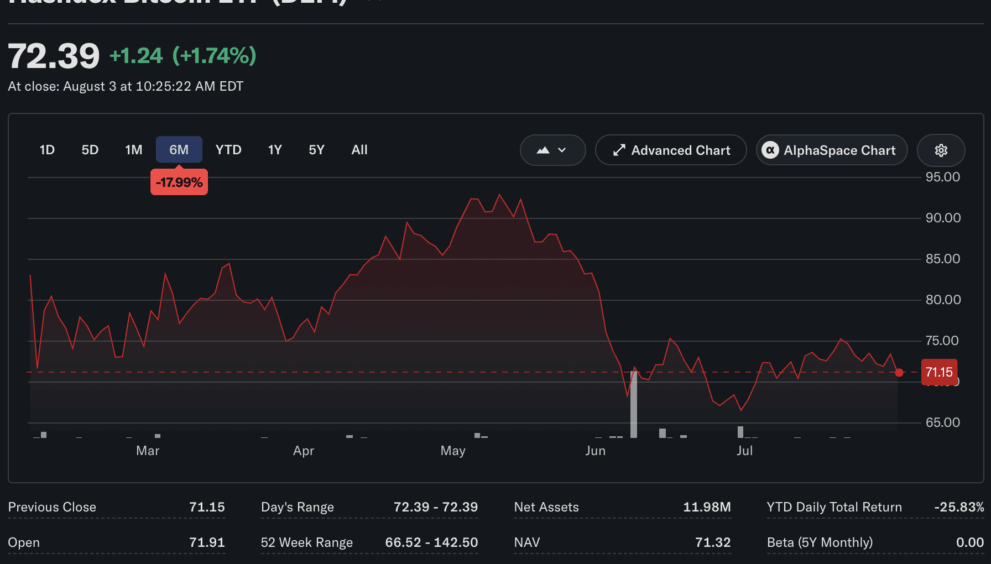Click the 11.98M net assets value
Viewport: 991px width, 564px height.
pyautogui.click(x=707, y=507)
